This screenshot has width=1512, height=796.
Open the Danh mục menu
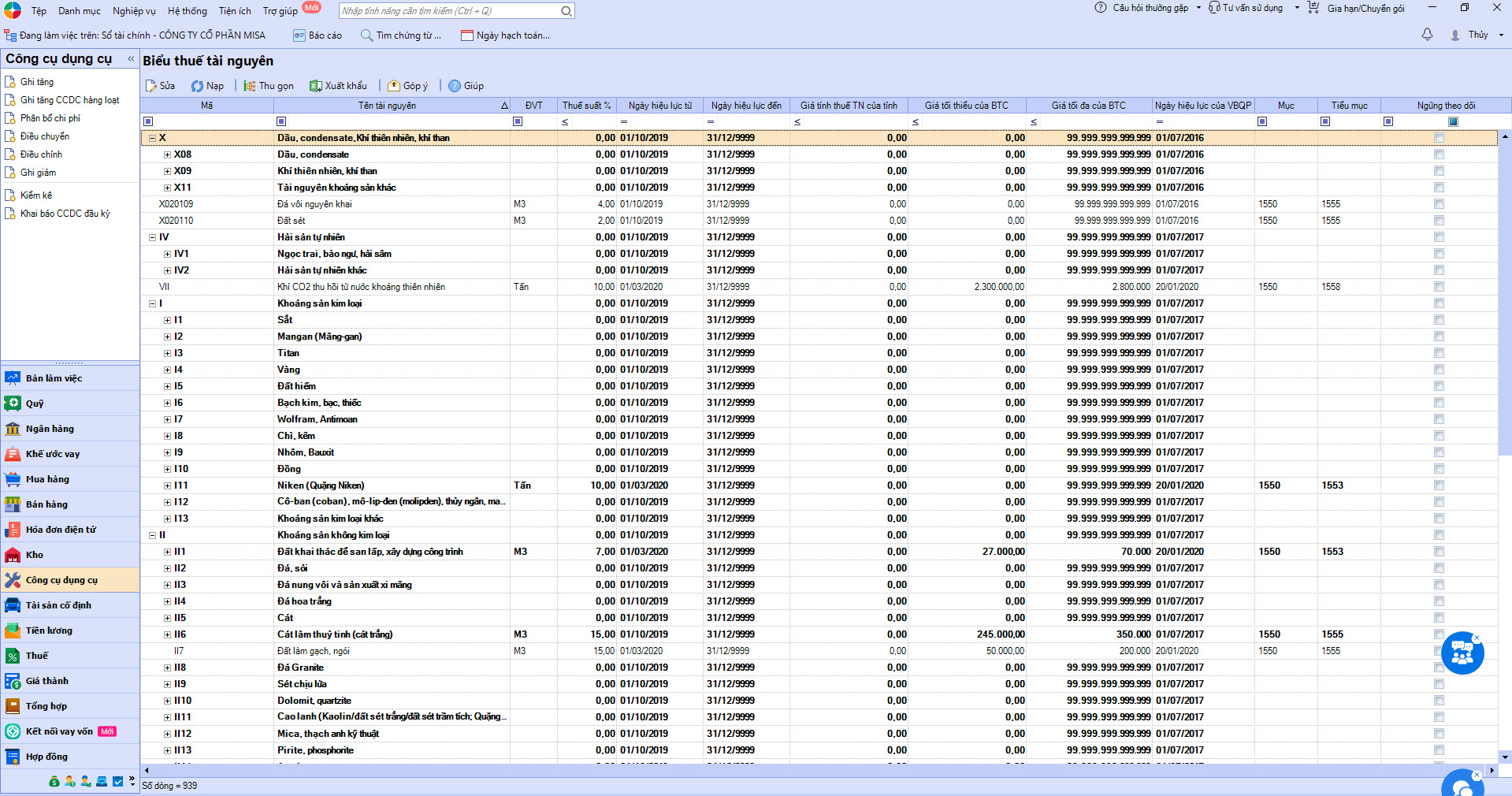coord(79,11)
